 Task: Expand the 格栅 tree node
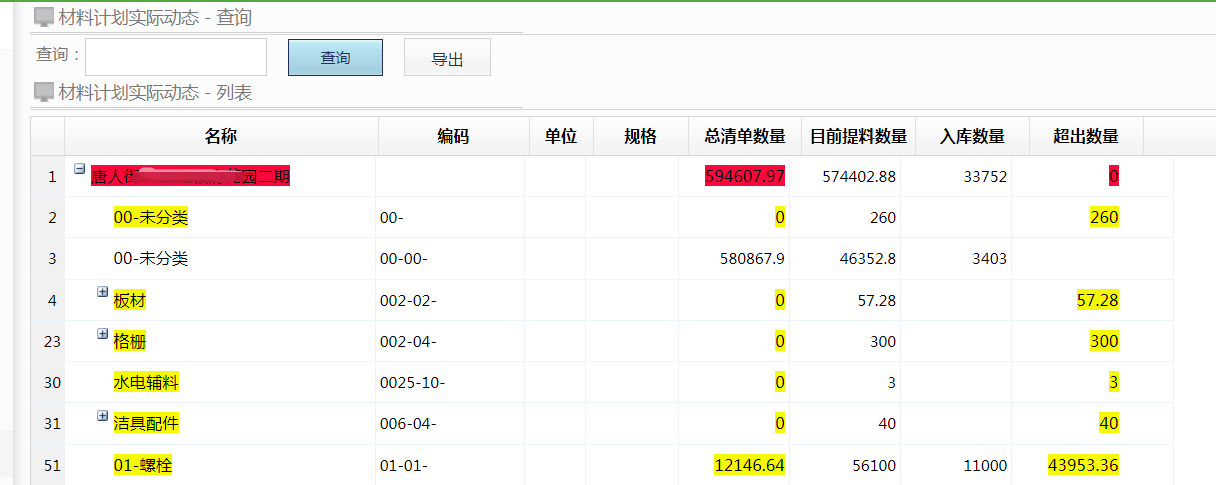pyautogui.click(x=102, y=333)
